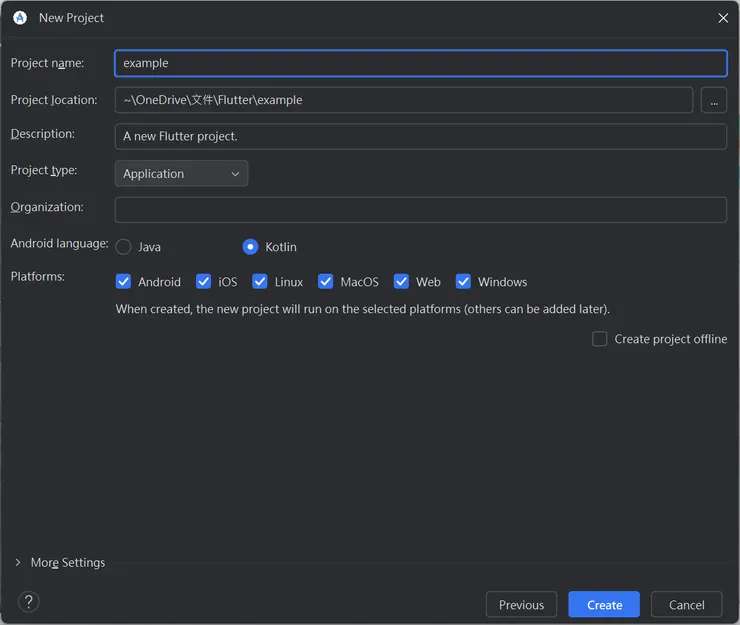Enable Create project offline checkbox
The width and height of the screenshot is (740, 625).
(x=600, y=339)
